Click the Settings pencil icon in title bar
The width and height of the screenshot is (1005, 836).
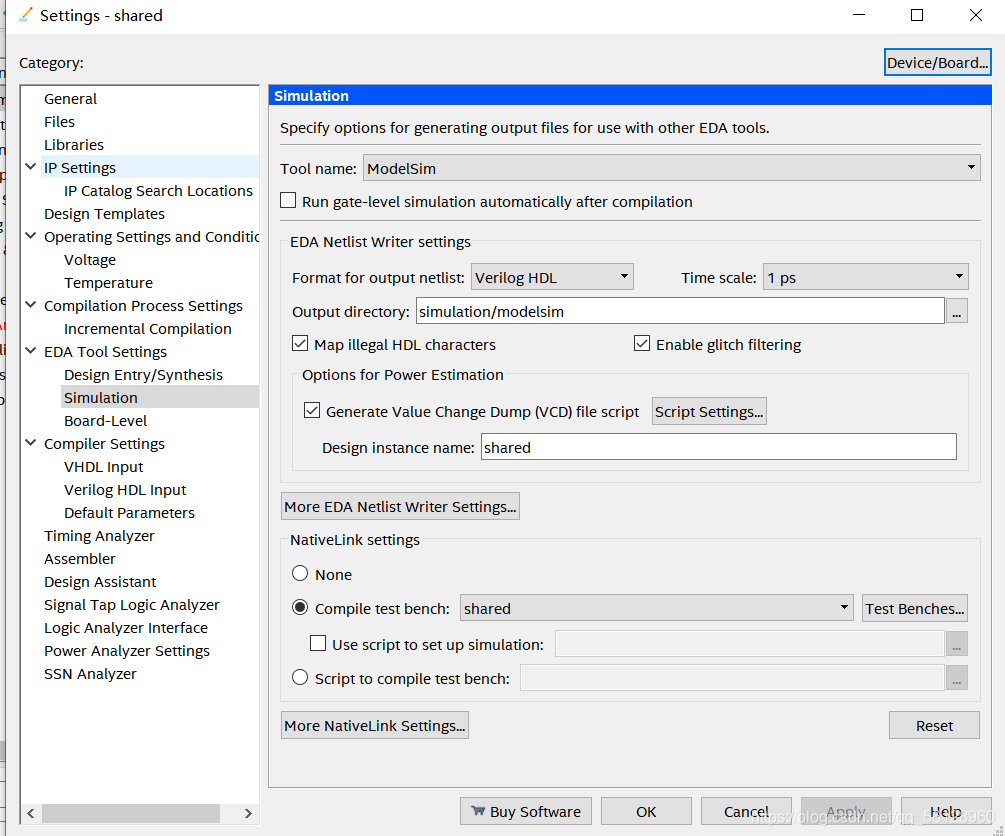pos(26,15)
